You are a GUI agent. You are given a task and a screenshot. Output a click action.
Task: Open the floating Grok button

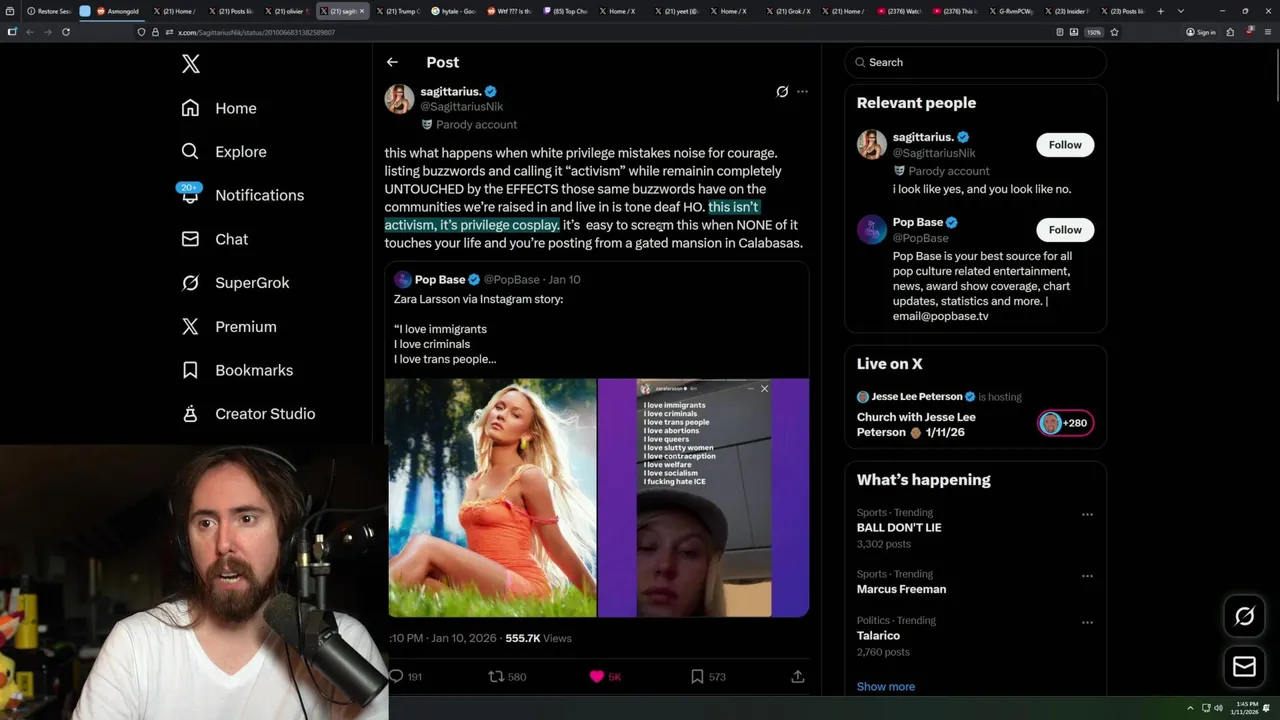click(1244, 616)
